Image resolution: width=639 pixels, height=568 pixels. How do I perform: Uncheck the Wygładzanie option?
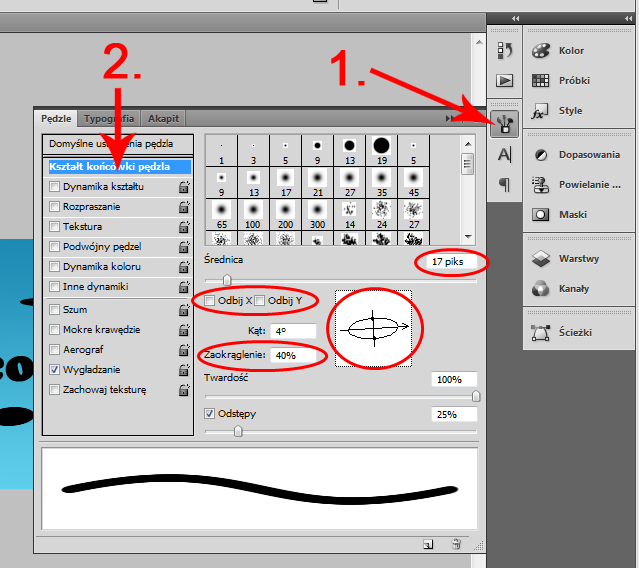coord(54,369)
